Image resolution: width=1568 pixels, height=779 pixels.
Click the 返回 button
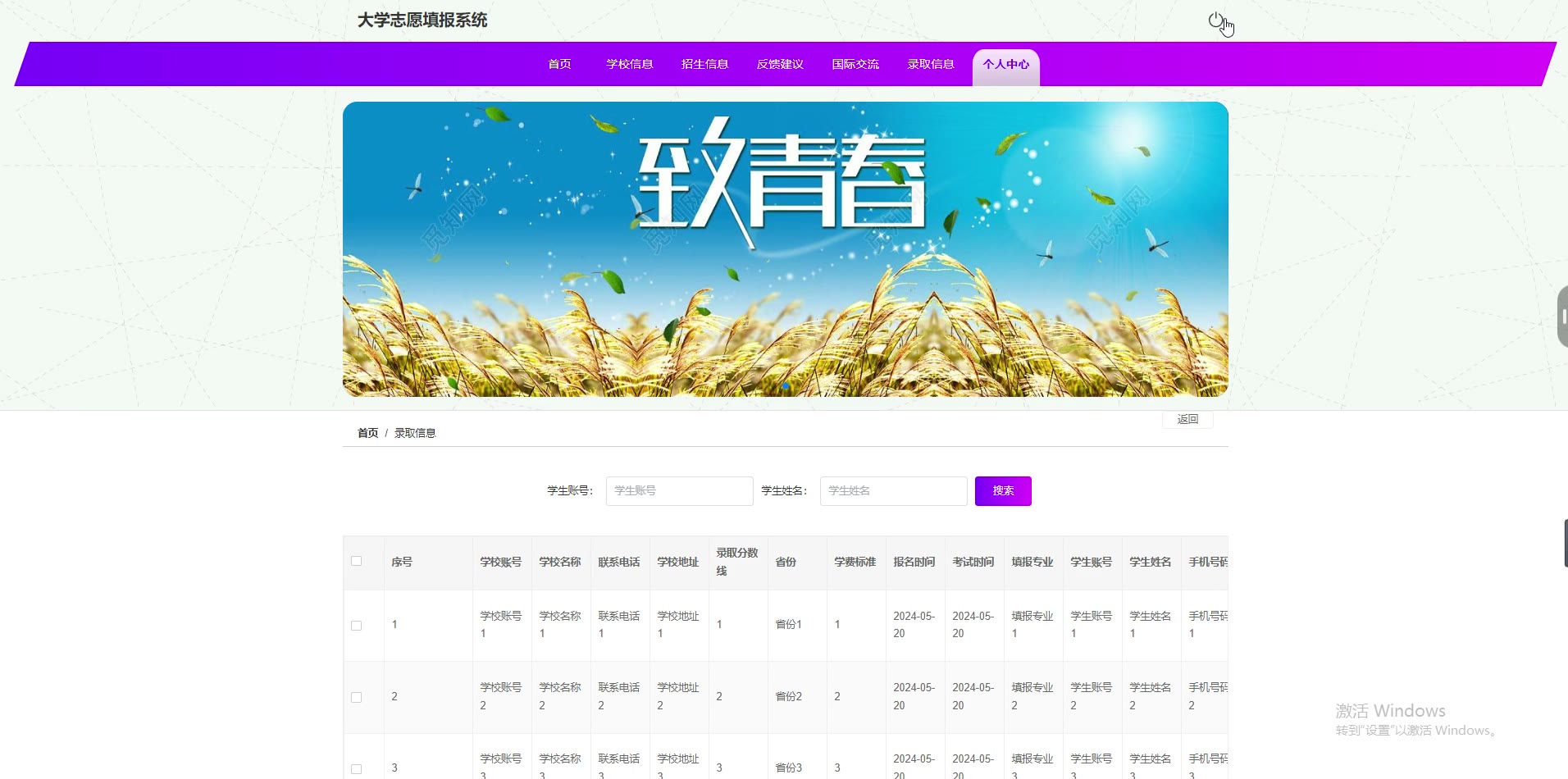pos(1187,419)
